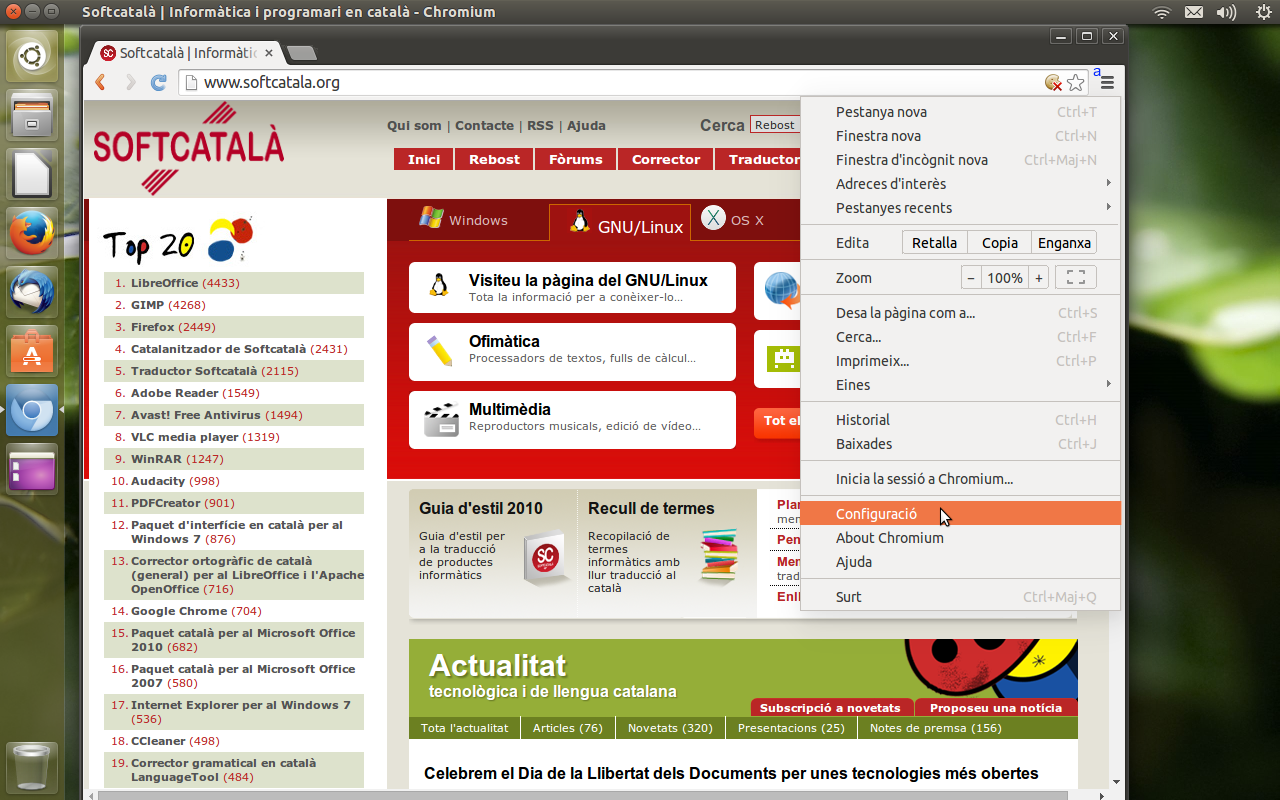The height and width of the screenshot is (800, 1280).
Task: Open Subscripció a novetats
Action: tap(830, 707)
